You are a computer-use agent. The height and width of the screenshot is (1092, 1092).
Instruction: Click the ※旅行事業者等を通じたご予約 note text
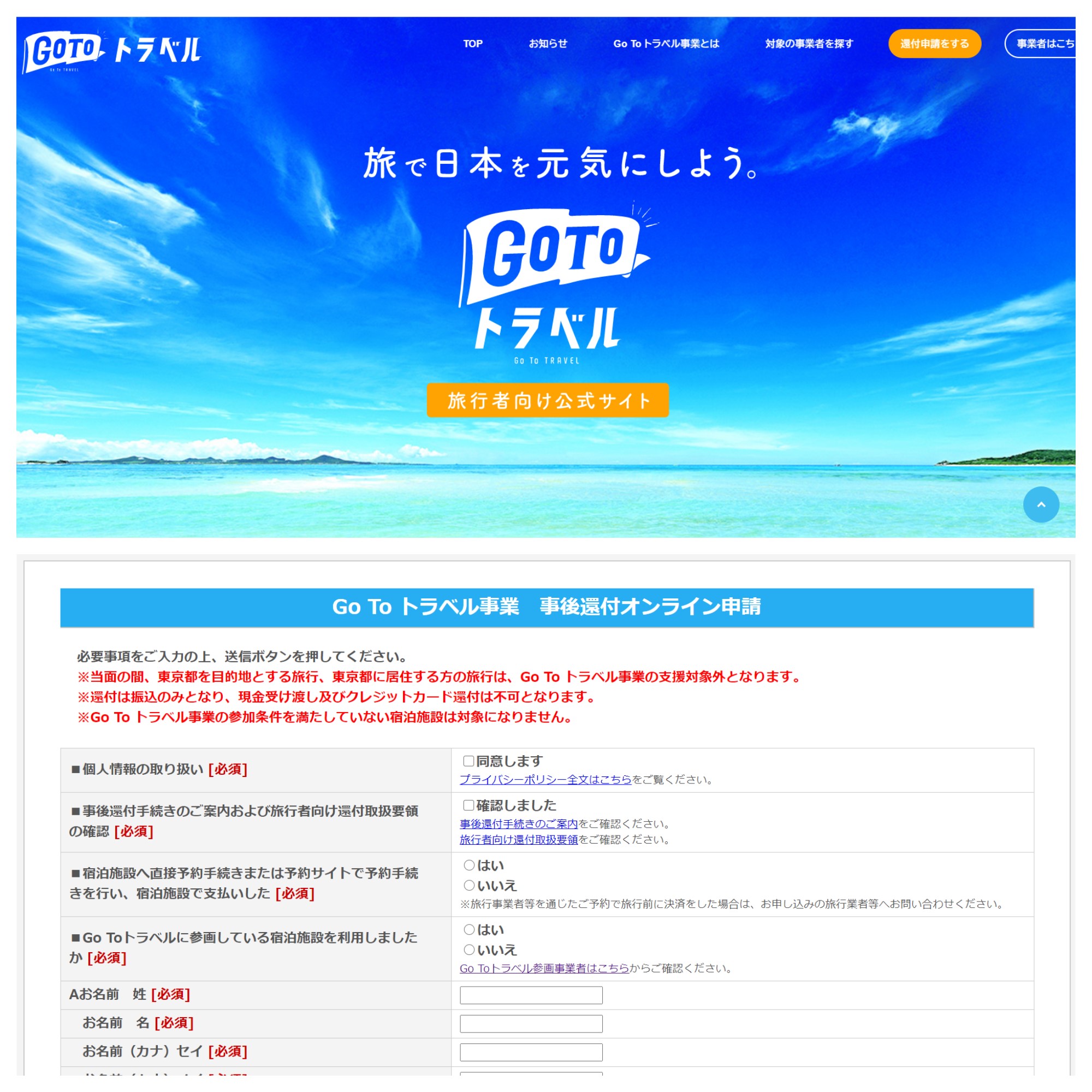click(x=732, y=904)
